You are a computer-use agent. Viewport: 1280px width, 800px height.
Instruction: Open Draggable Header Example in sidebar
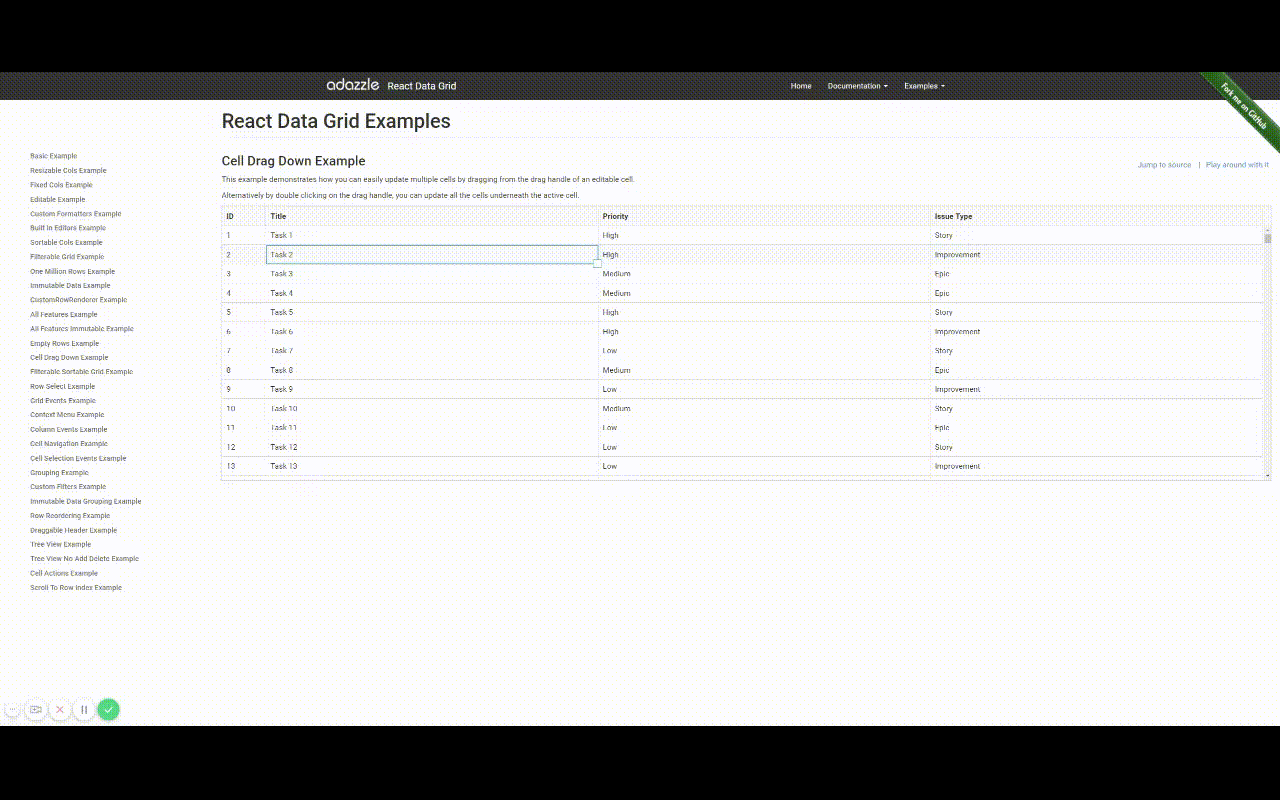tap(73, 530)
